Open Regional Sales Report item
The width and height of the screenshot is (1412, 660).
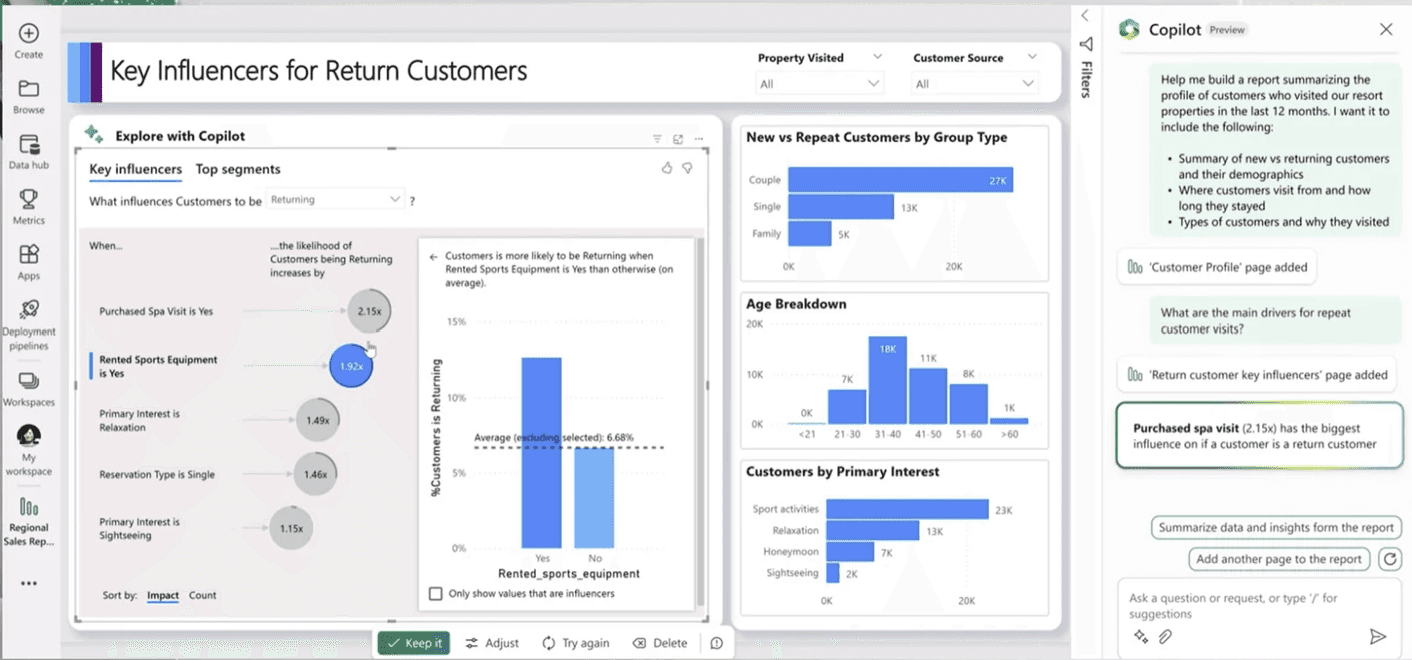pyautogui.click(x=29, y=521)
